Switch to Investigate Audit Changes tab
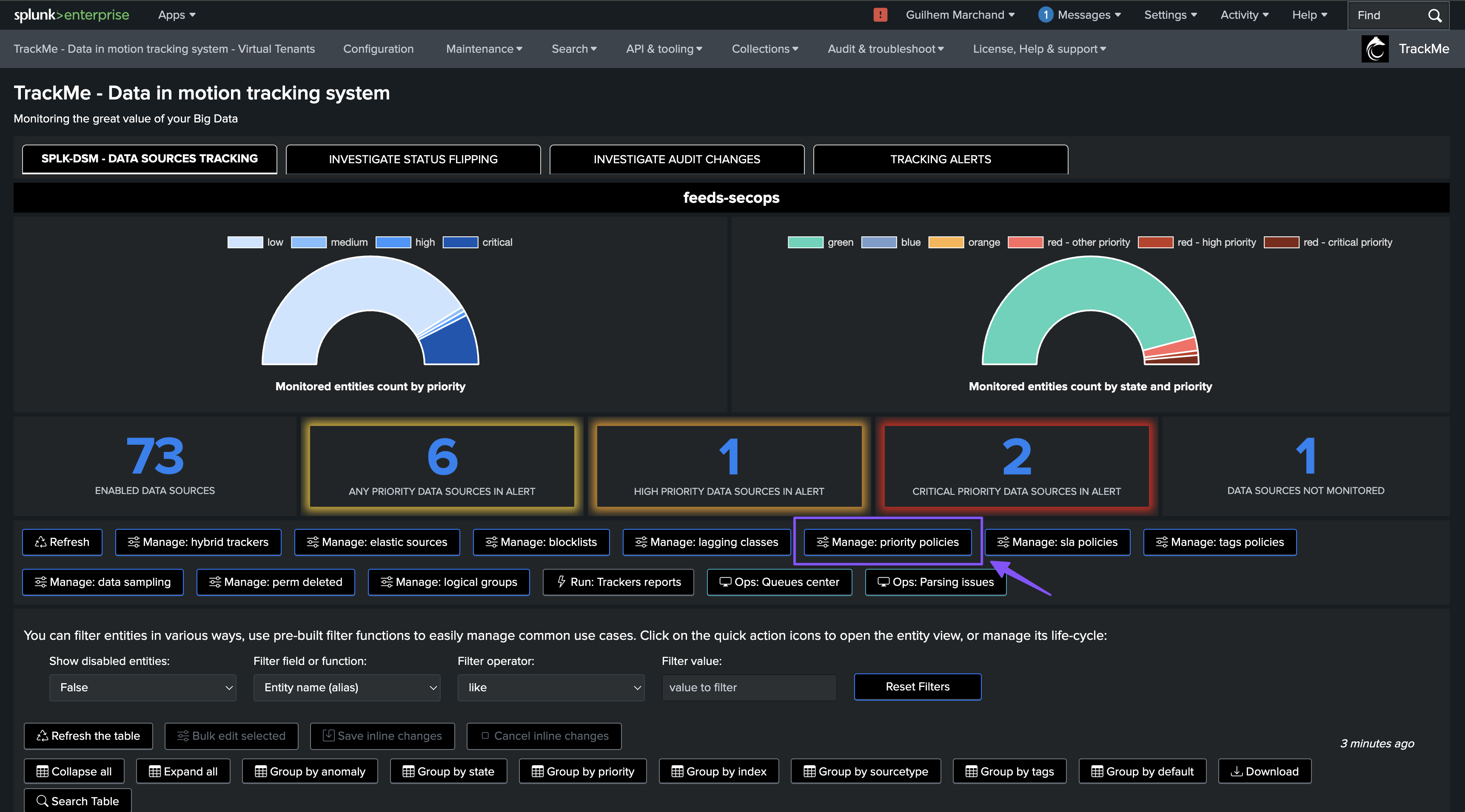The height and width of the screenshot is (812, 1465). pos(677,159)
